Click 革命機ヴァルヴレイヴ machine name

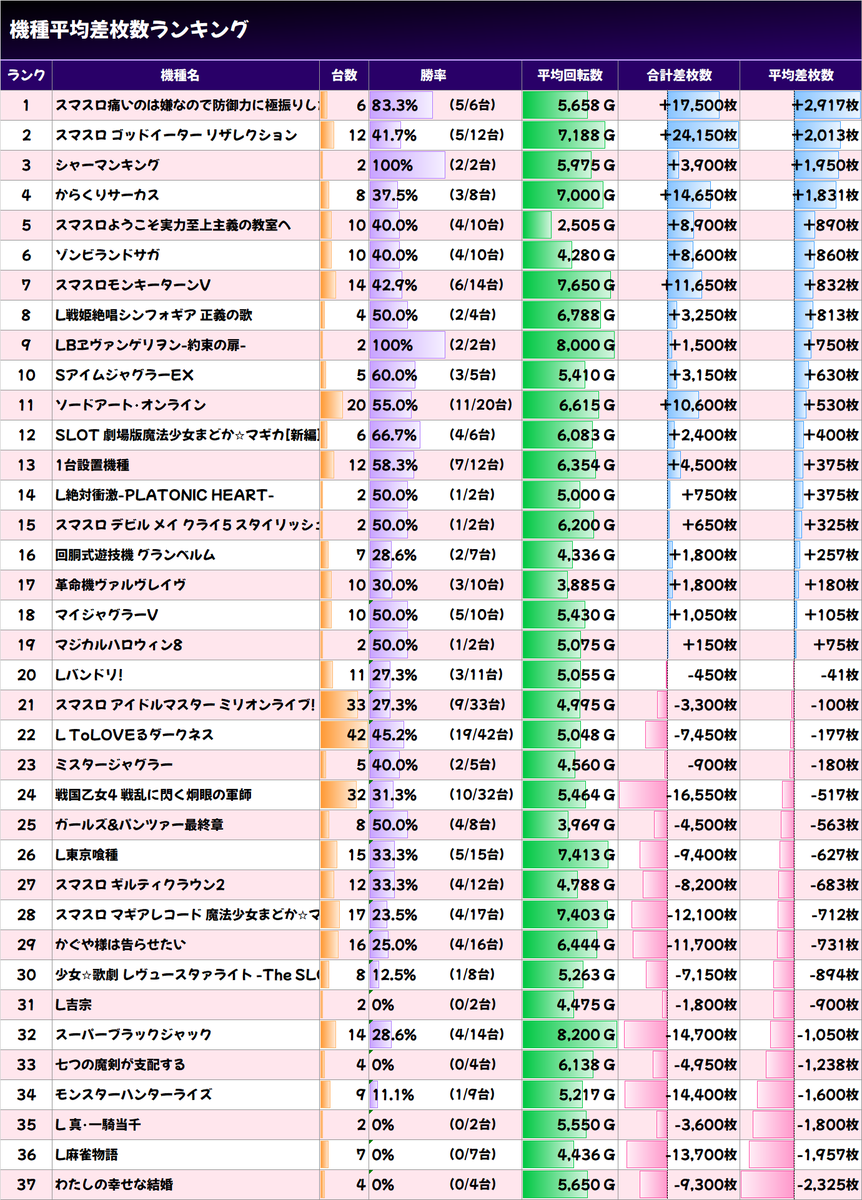[x=120, y=585]
